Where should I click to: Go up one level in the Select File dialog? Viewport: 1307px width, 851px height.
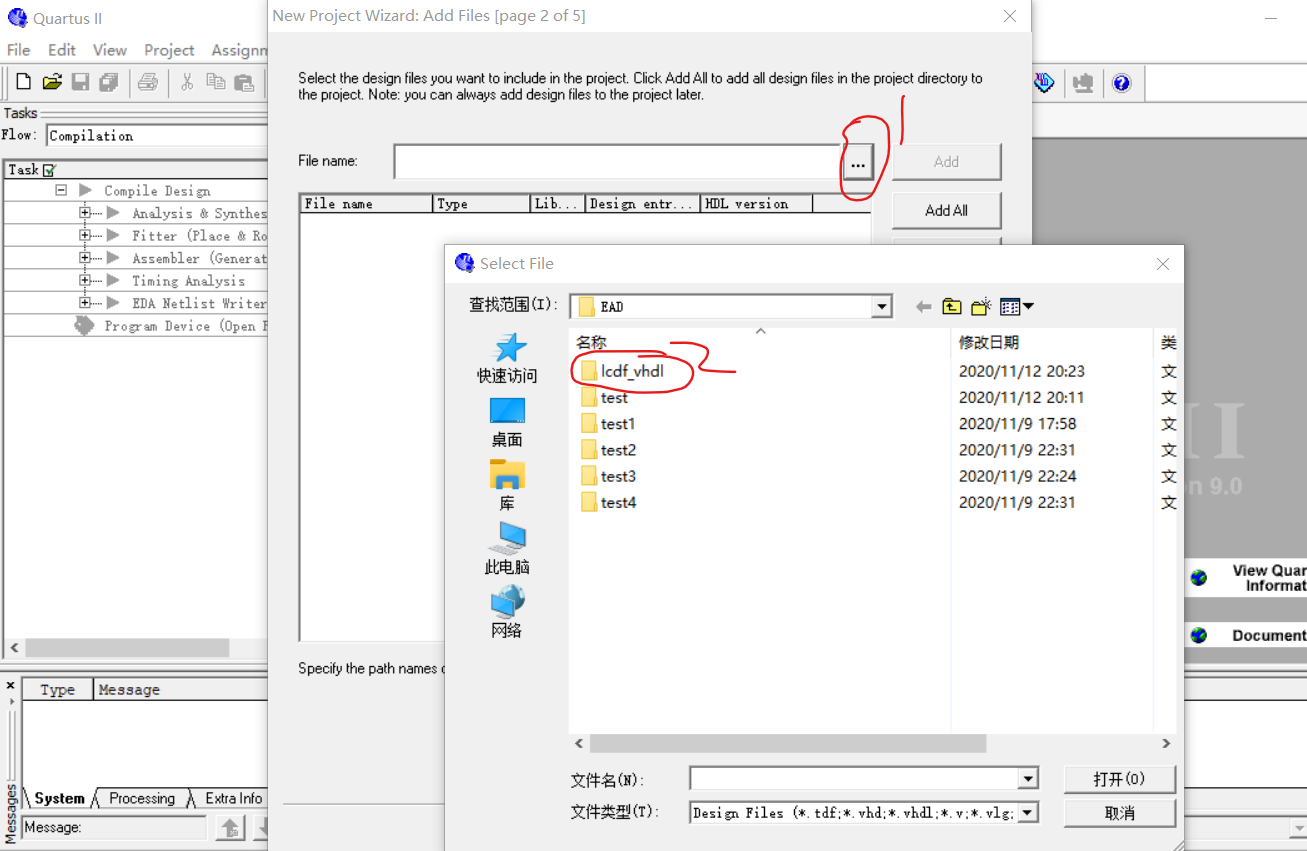click(951, 306)
